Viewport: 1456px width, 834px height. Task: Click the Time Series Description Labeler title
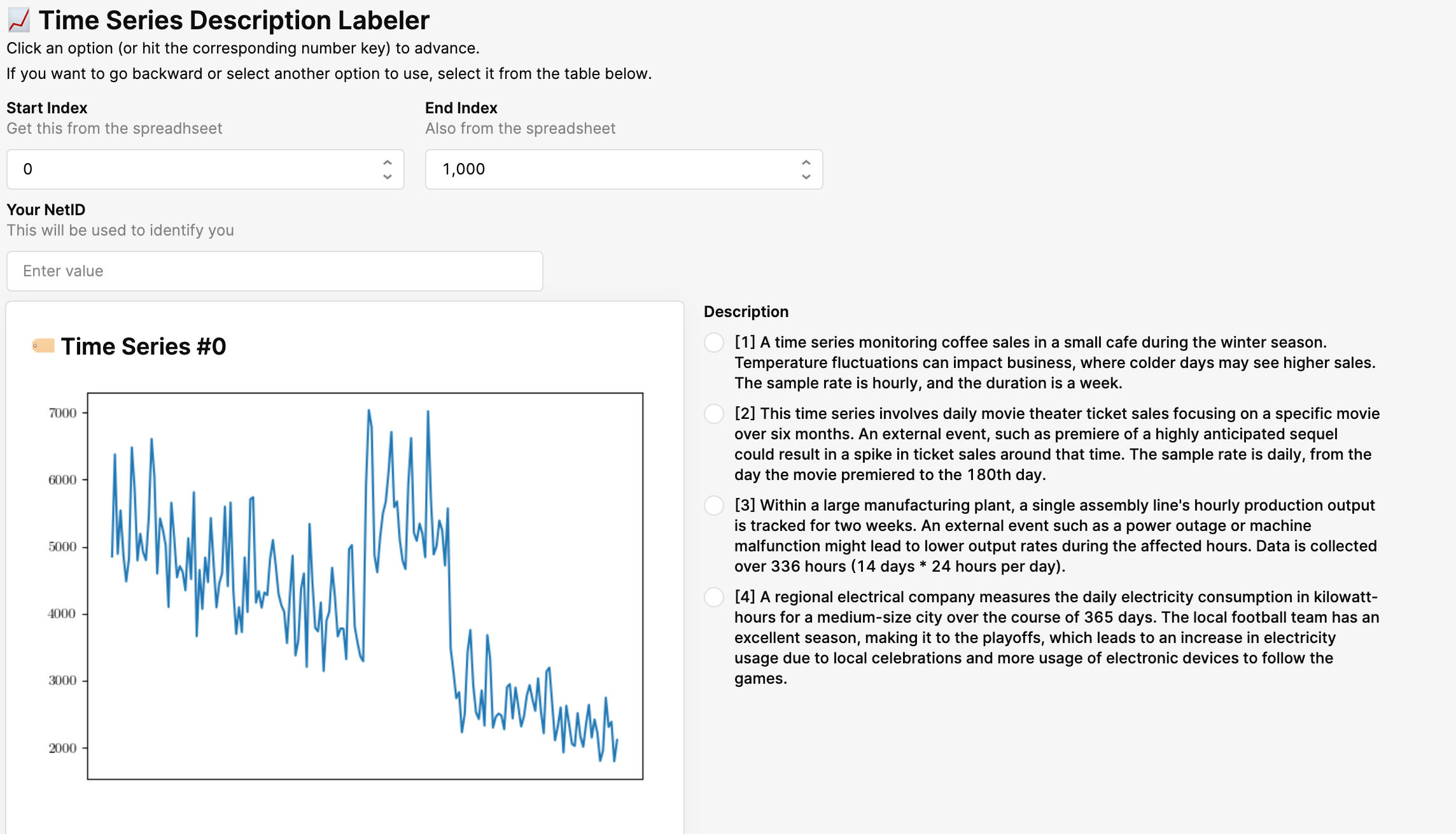pyautogui.click(x=234, y=20)
